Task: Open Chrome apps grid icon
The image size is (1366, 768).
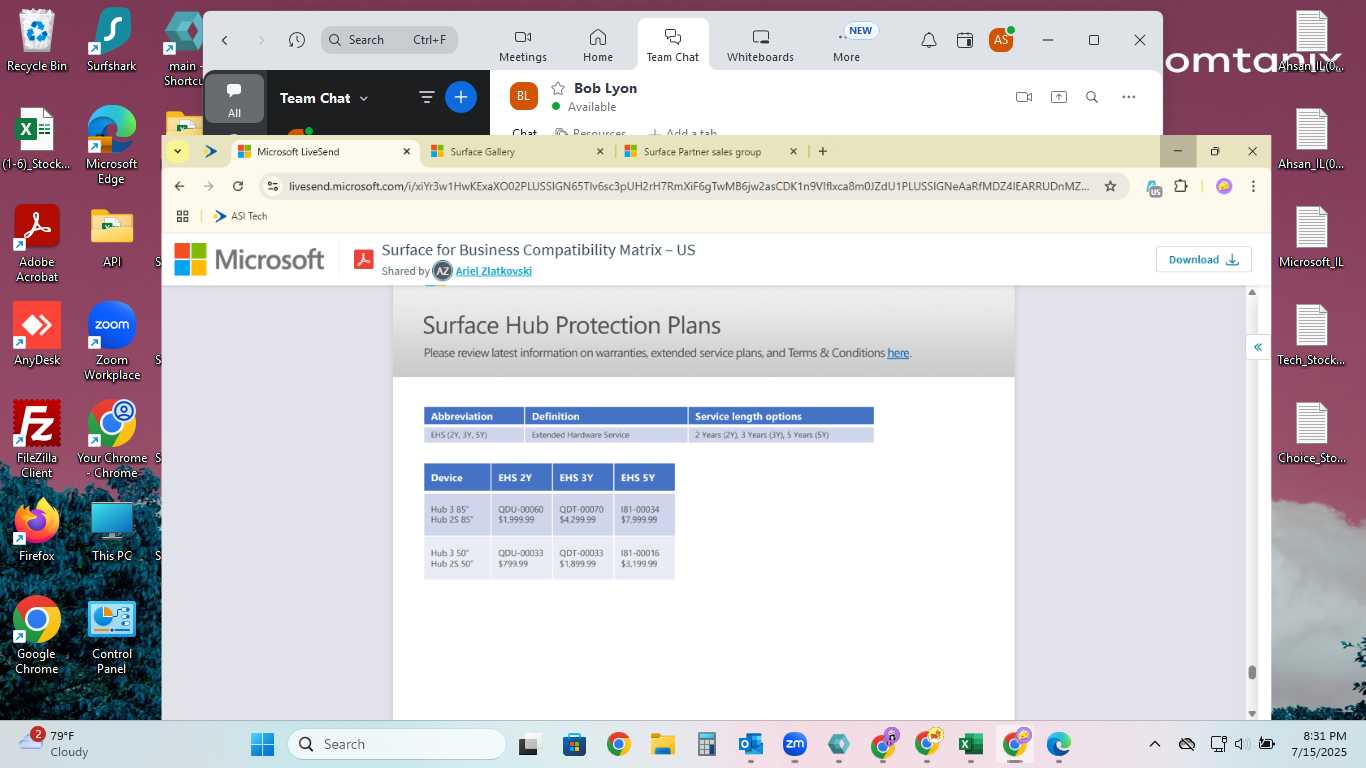Action: [182, 216]
